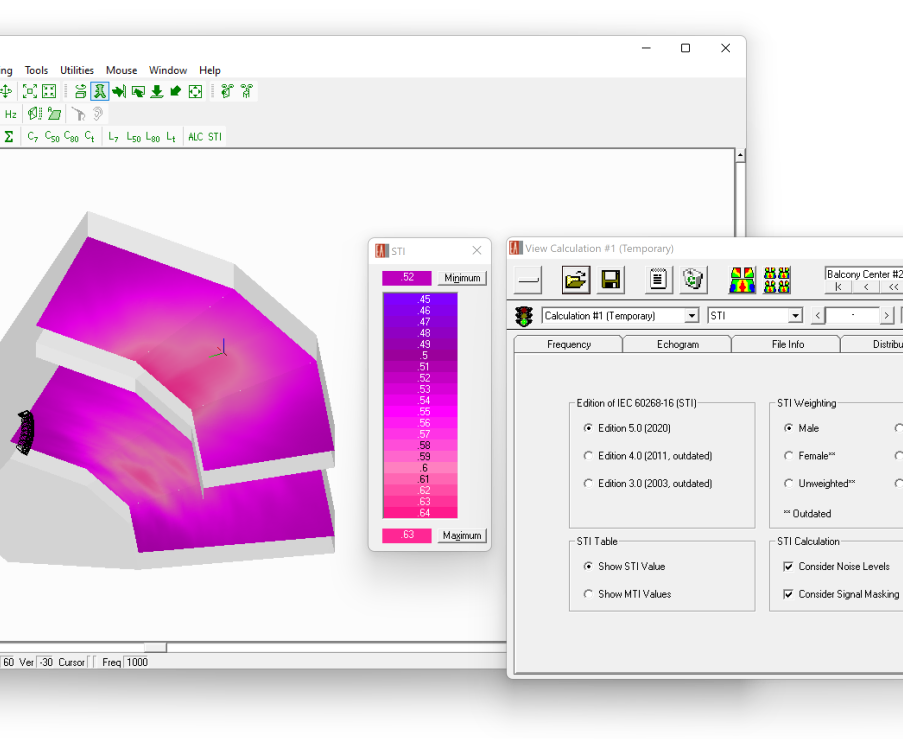903x739 pixels.
Task: Click the color mapping display icon
Action: pyautogui.click(x=742, y=280)
